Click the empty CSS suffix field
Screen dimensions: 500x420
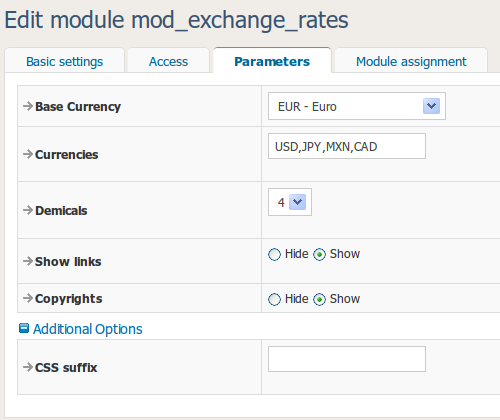(x=347, y=359)
